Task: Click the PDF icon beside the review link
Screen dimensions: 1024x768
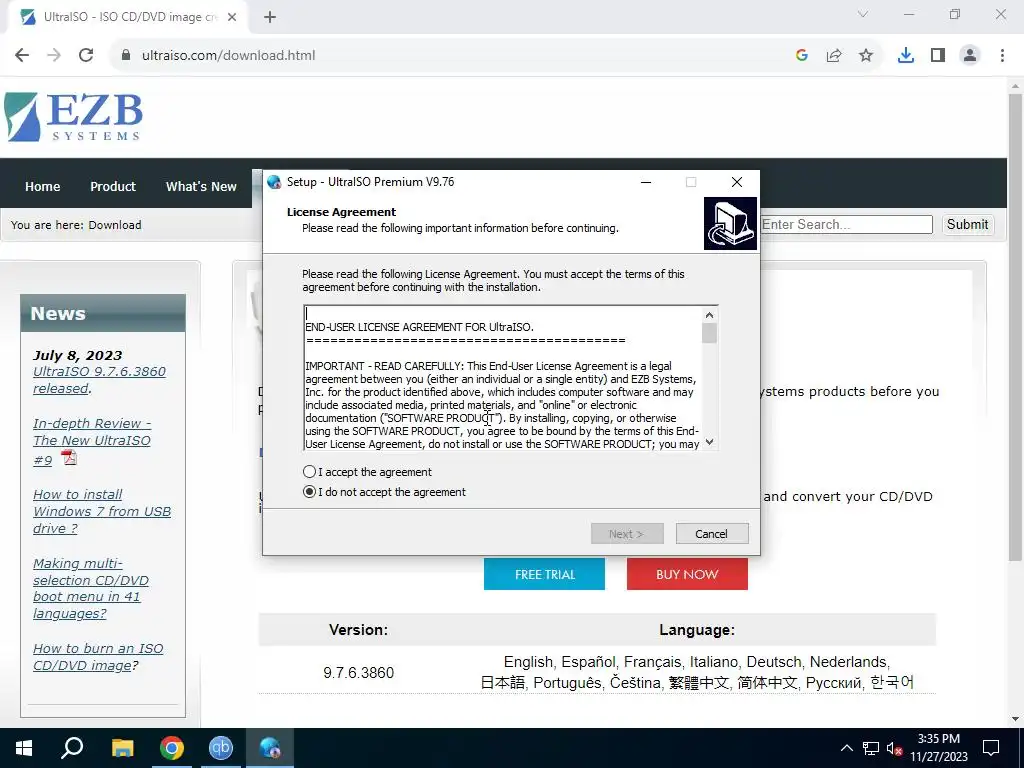Action: [x=69, y=457]
